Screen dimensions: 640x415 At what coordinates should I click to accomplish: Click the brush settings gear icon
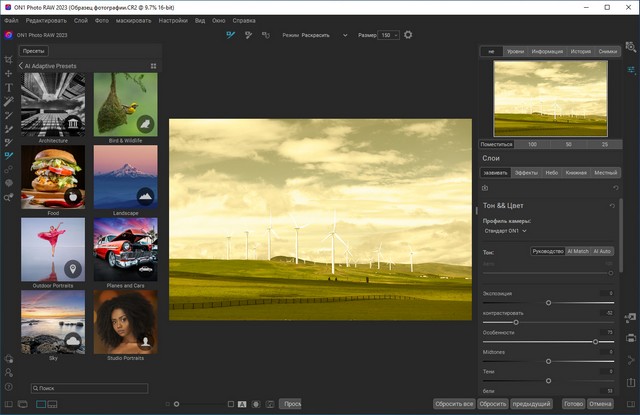point(408,35)
